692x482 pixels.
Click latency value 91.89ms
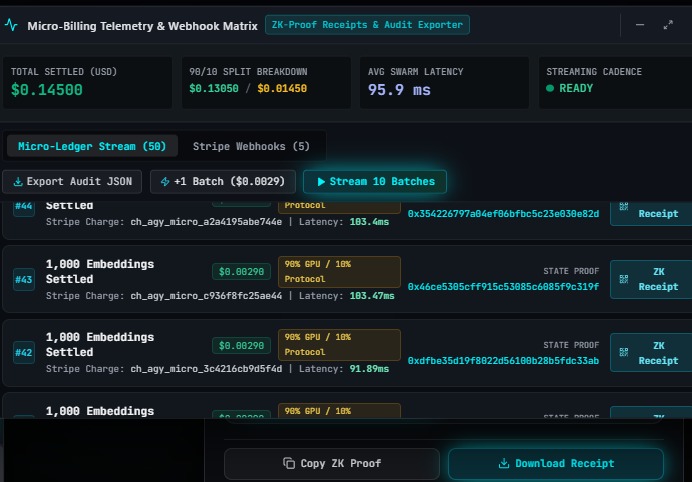[x=369, y=369]
